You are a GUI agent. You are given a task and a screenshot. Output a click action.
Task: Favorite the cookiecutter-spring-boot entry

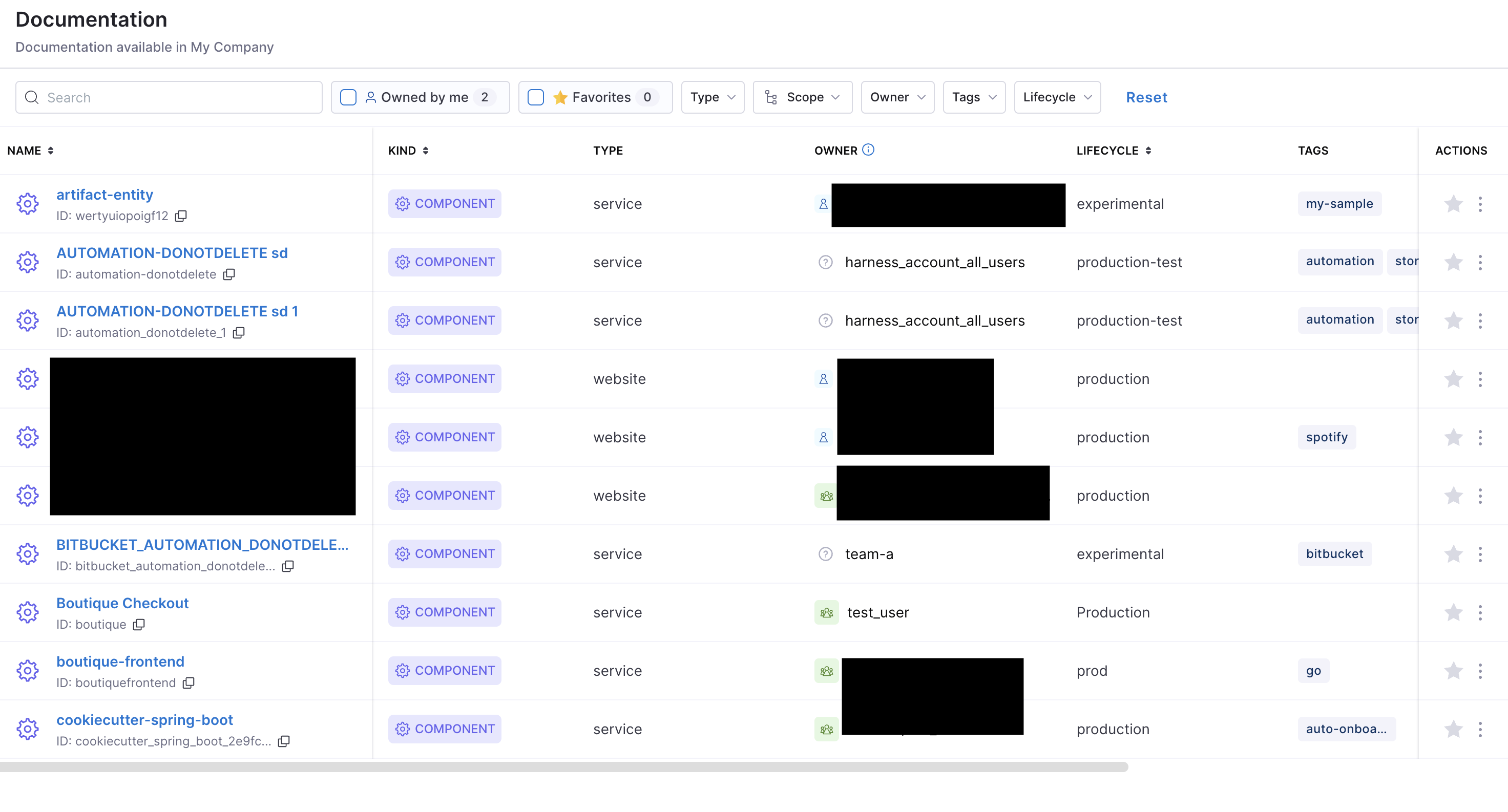[x=1453, y=729]
